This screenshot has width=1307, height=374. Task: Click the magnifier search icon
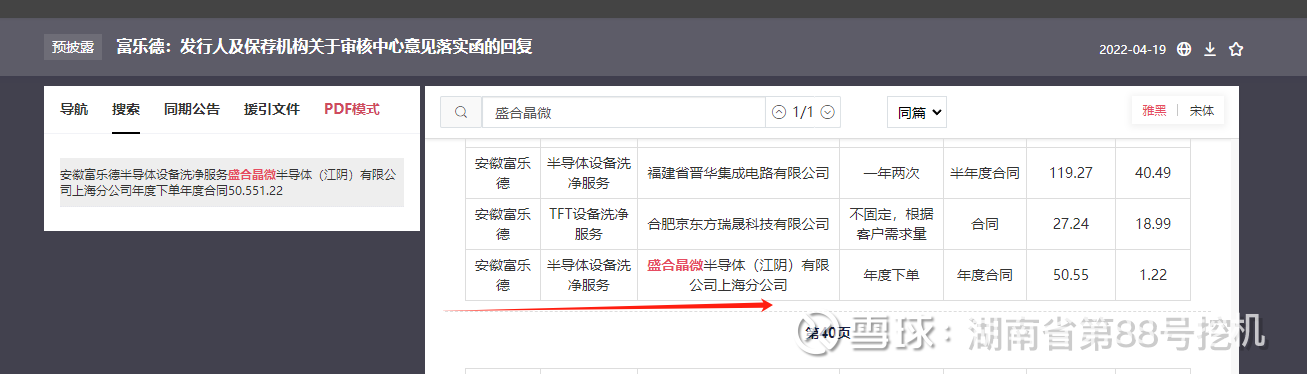pyautogui.click(x=461, y=113)
